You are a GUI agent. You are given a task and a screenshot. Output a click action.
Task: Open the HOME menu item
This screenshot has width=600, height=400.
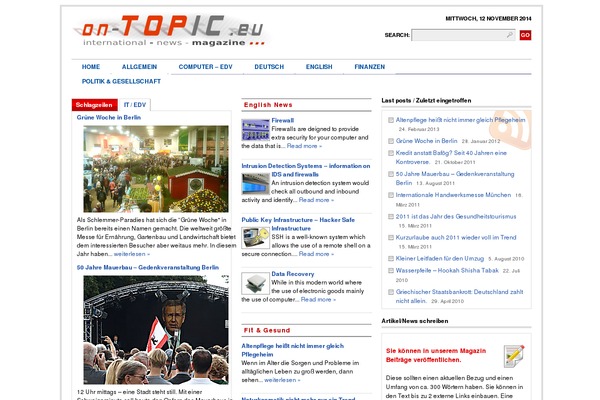pos(91,67)
